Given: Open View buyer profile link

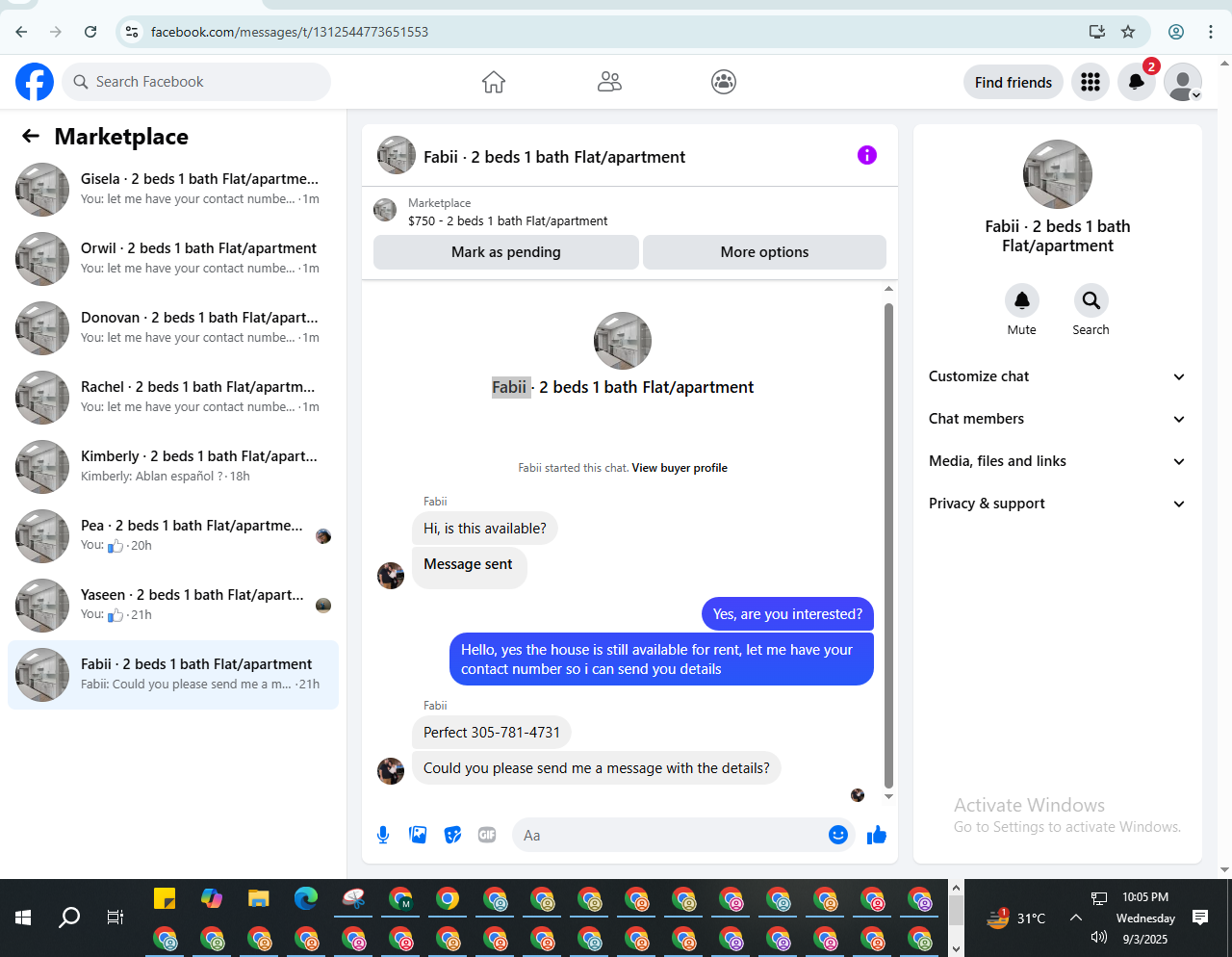Looking at the screenshot, I should point(680,468).
